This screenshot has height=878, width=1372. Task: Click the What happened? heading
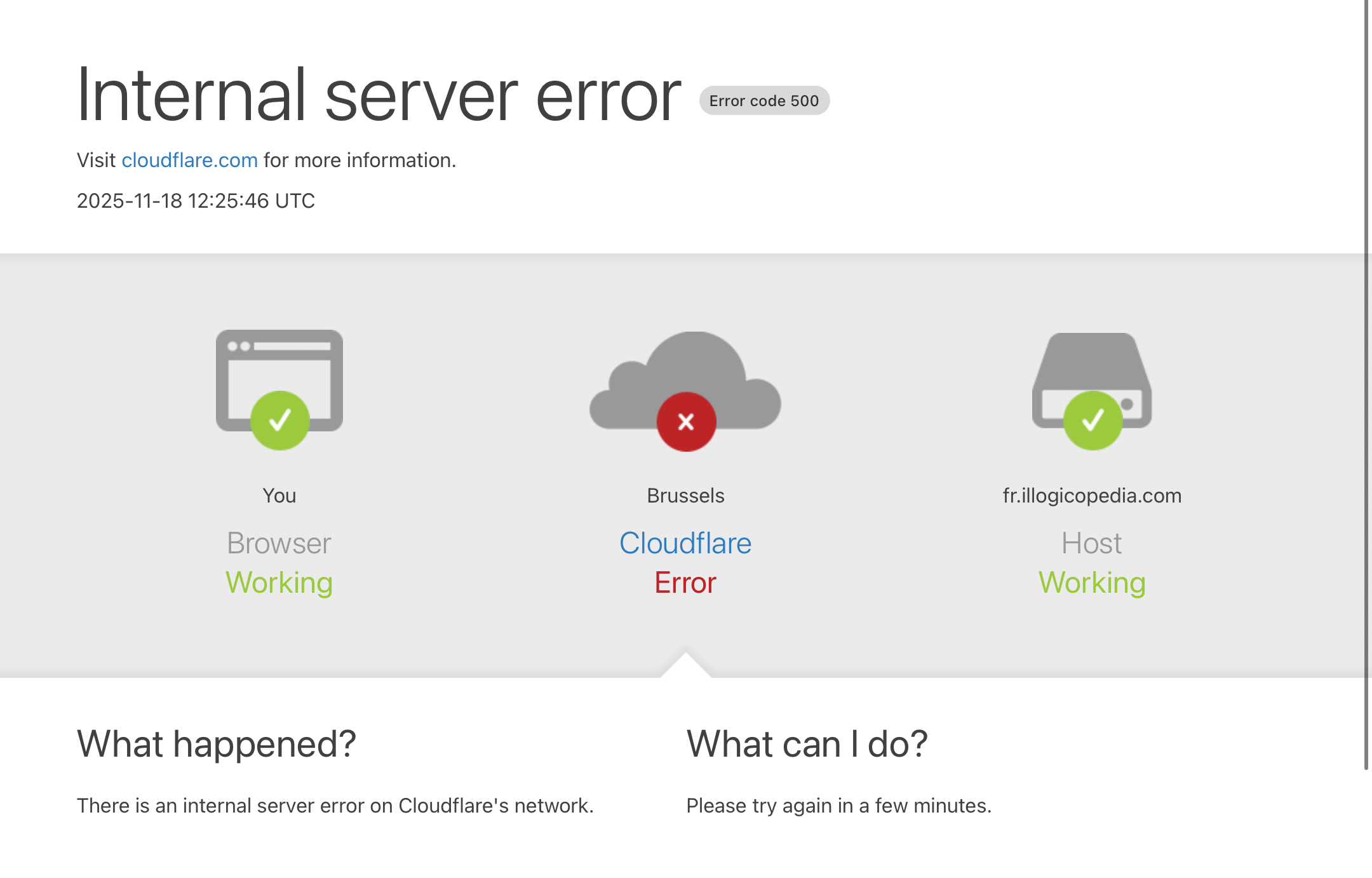[216, 744]
